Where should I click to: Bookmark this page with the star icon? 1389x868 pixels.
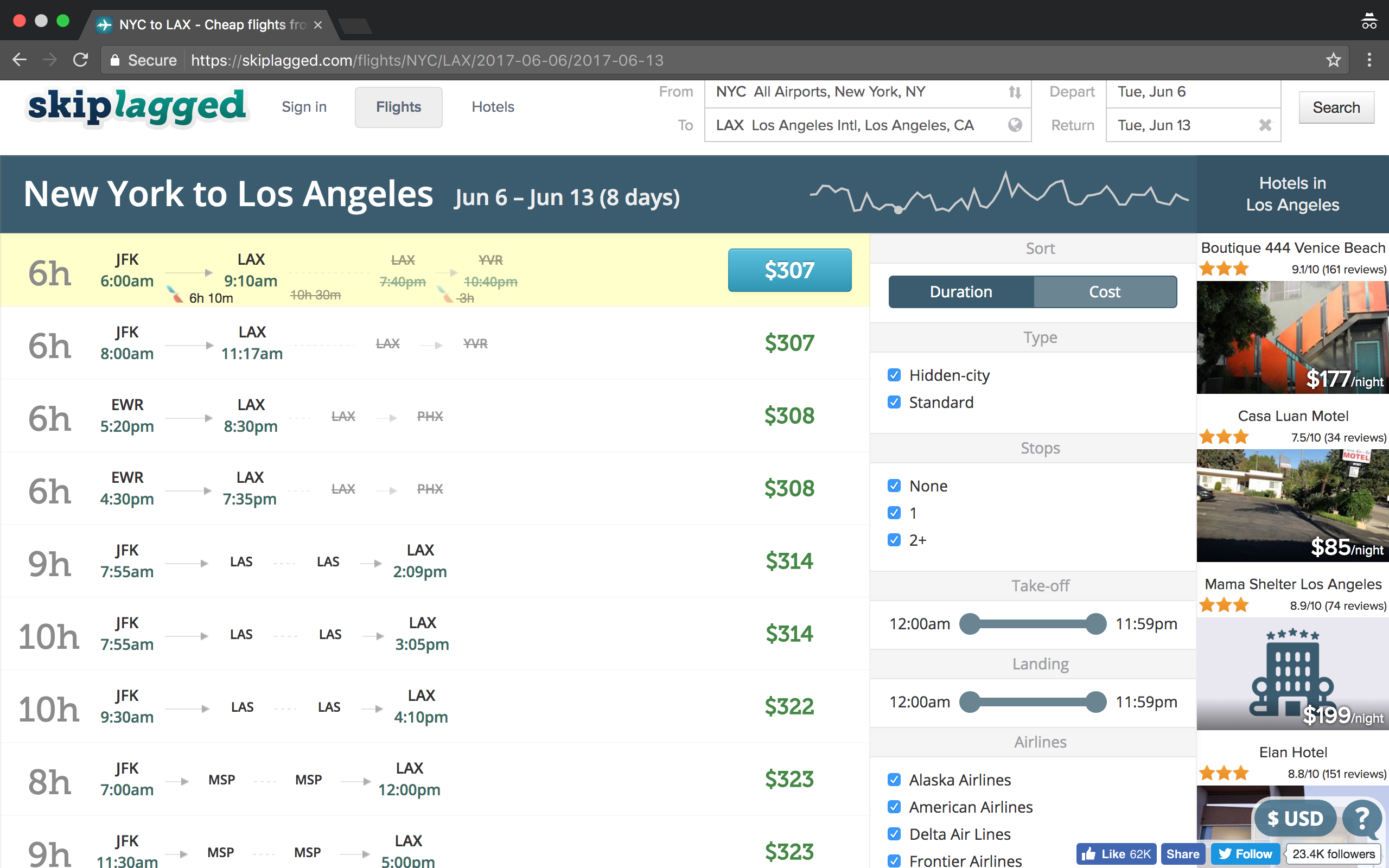(x=1333, y=60)
